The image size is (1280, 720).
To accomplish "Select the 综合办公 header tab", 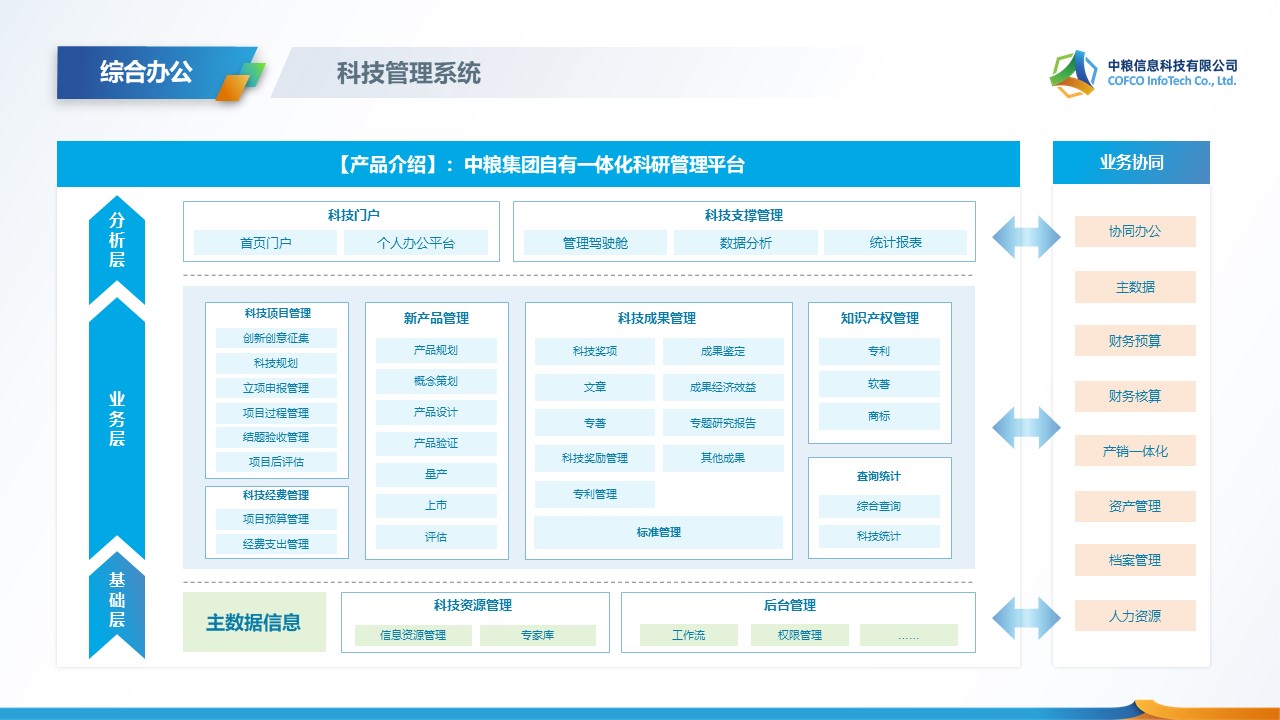I will click(x=146, y=72).
